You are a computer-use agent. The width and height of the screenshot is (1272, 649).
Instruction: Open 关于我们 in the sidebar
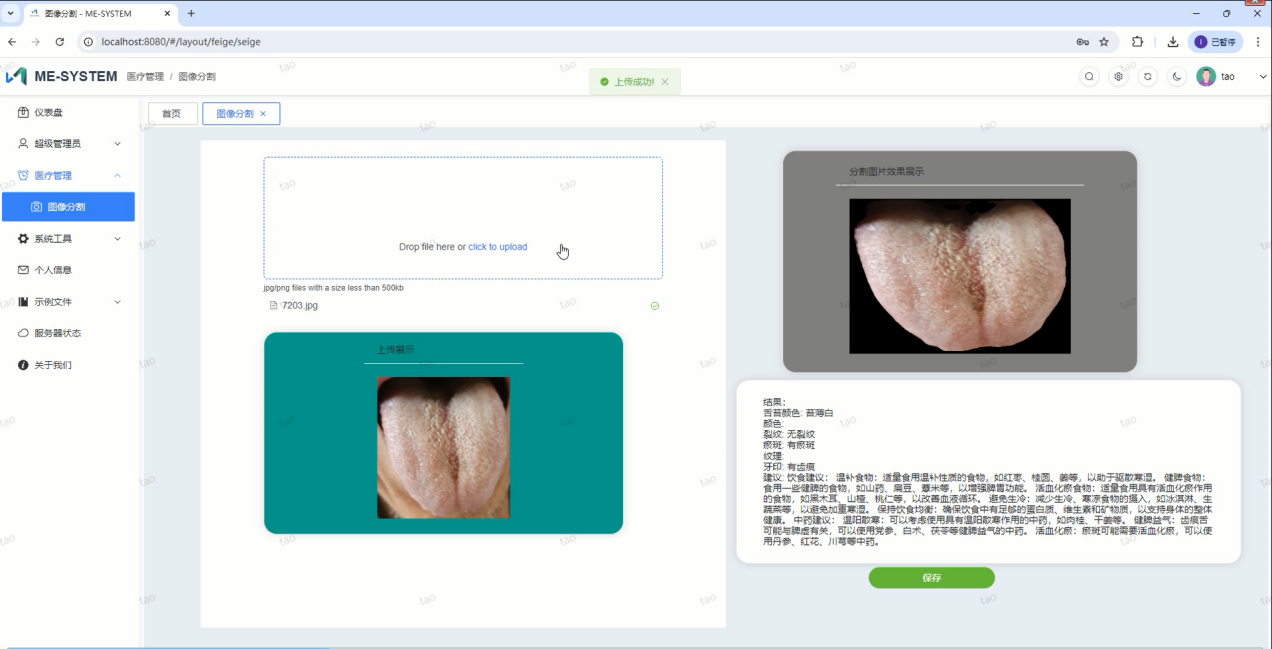67,365
